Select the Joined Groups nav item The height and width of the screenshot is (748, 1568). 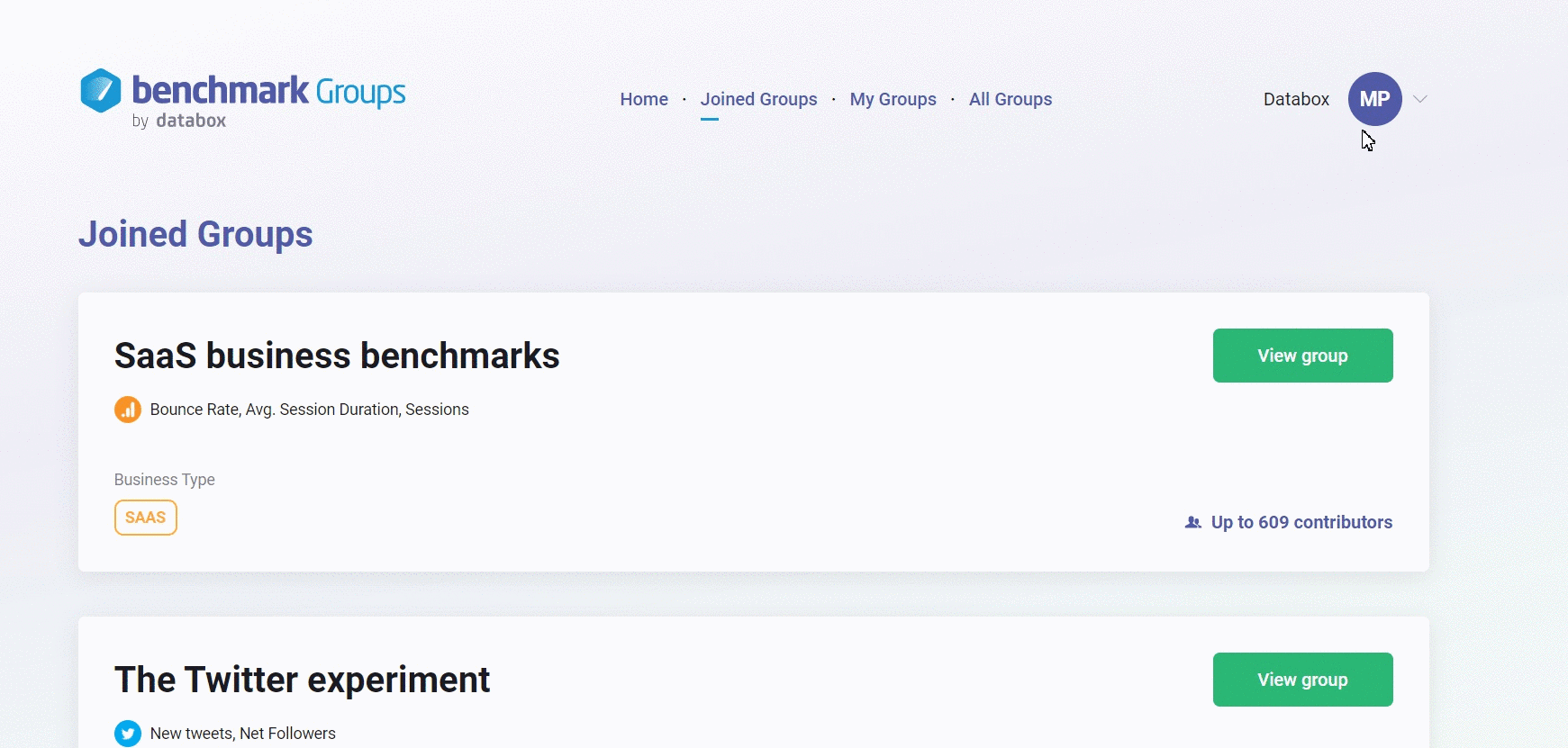(758, 99)
